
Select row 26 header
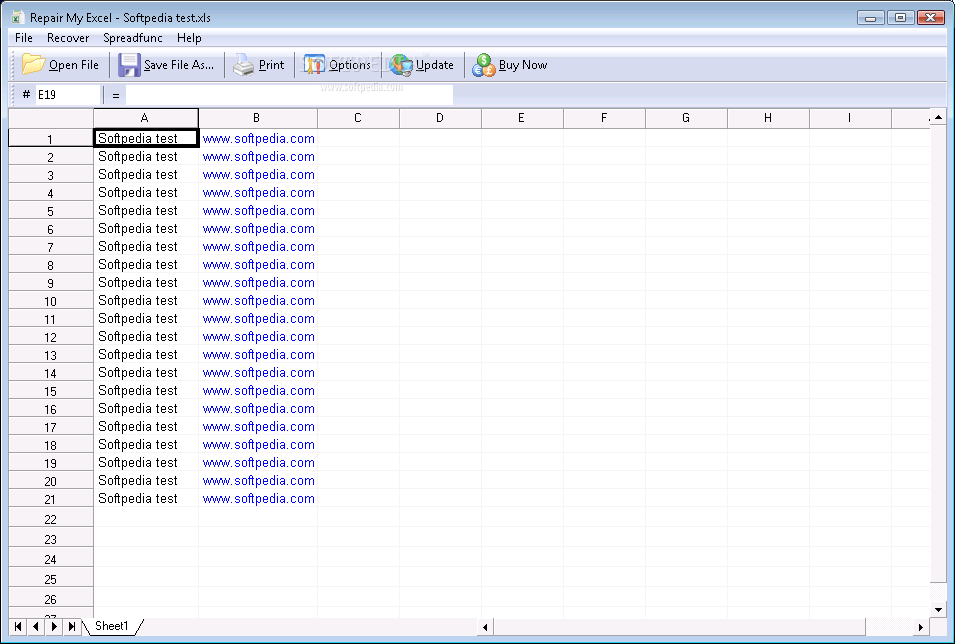[51, 599]
